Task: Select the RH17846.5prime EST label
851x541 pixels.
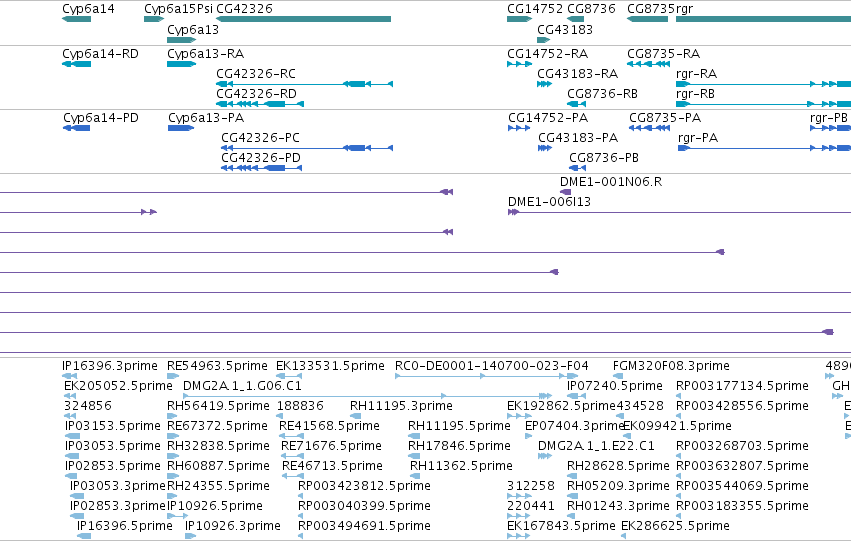Action: 459,446
